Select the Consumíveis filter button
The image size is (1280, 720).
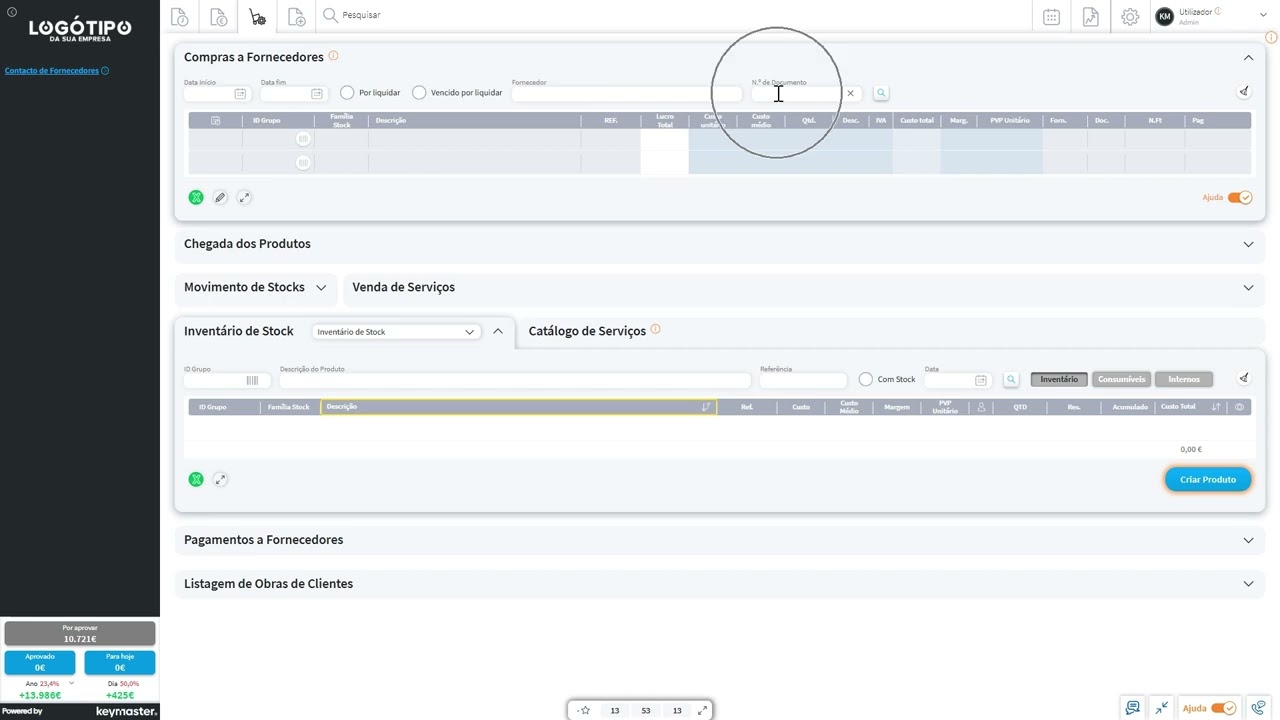[x=1121, y=380]
